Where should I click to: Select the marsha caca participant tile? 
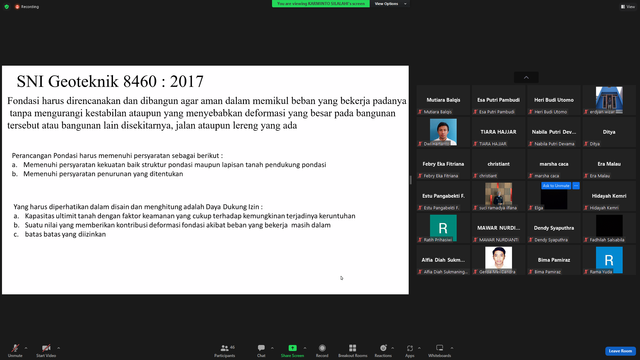click(554, 164)
